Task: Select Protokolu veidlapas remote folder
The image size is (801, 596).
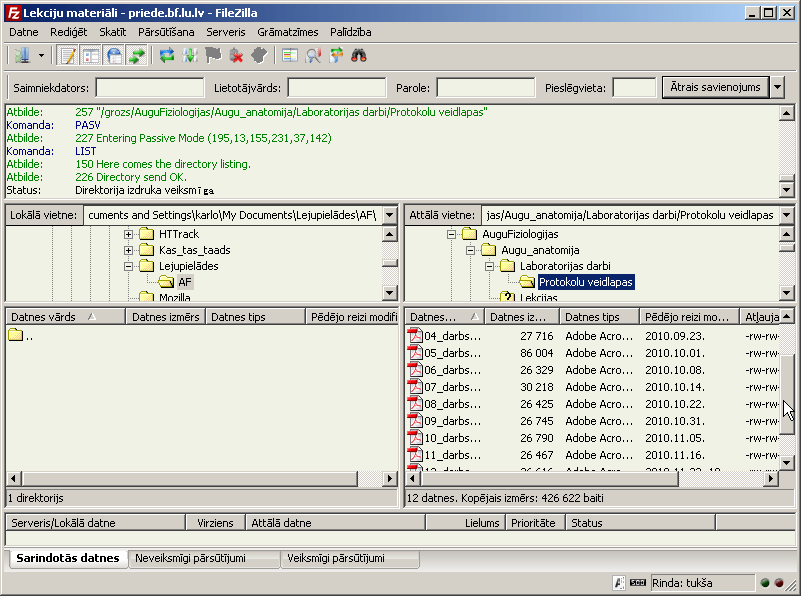Action: 586,282
